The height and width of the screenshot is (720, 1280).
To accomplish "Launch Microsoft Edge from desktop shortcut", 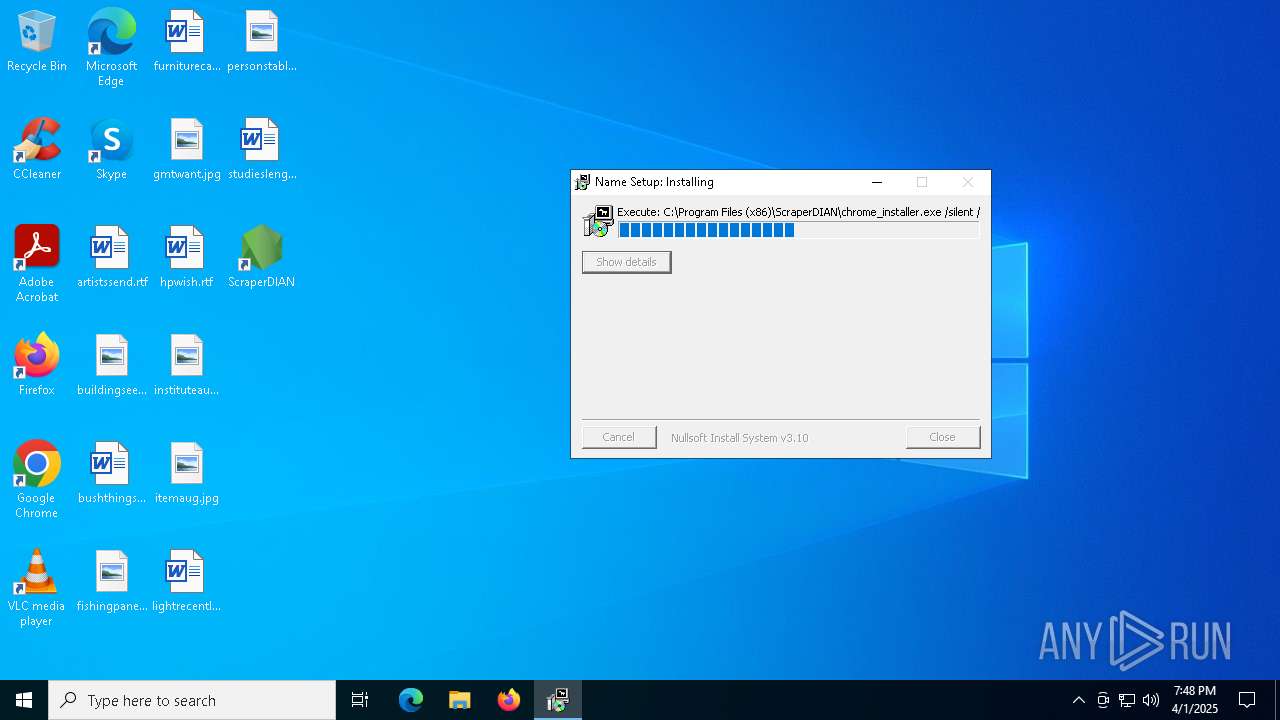I will [x=111, y=48].
